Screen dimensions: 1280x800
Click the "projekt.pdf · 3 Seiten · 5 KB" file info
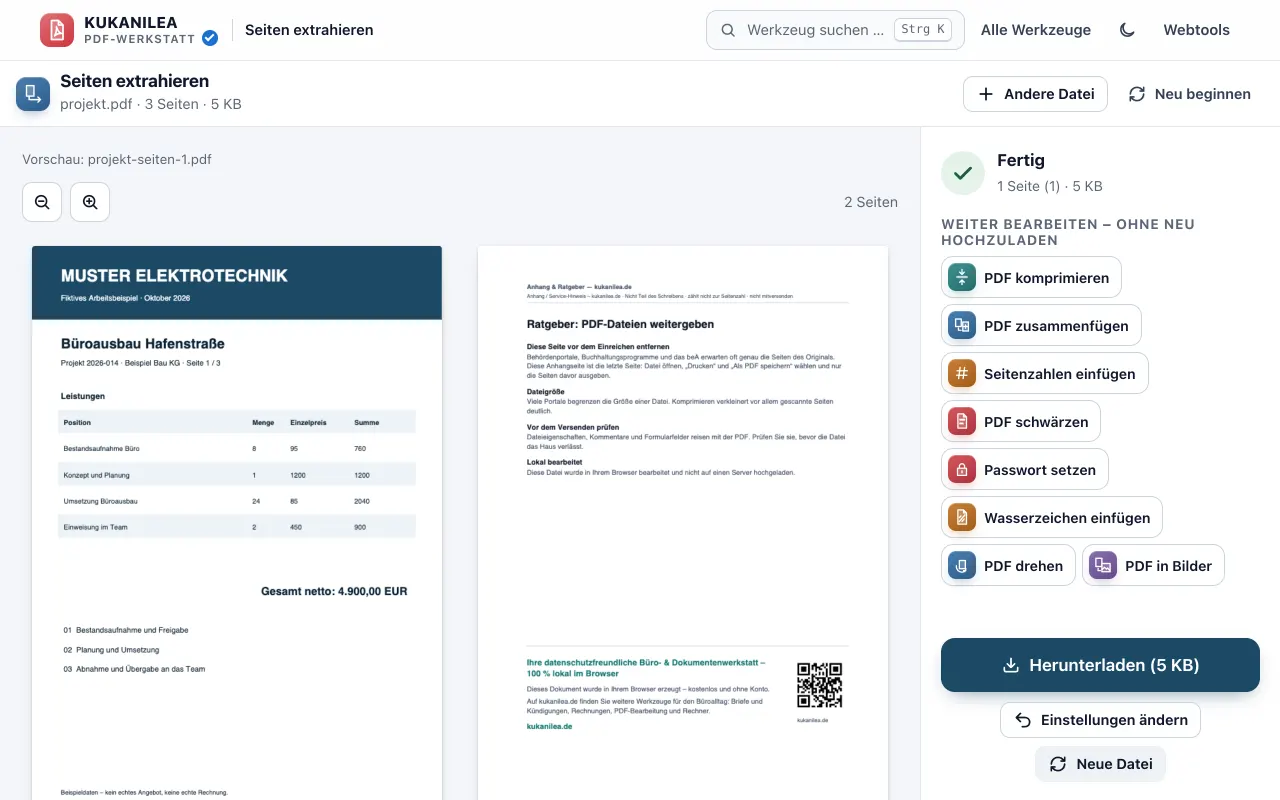(151, 104)
